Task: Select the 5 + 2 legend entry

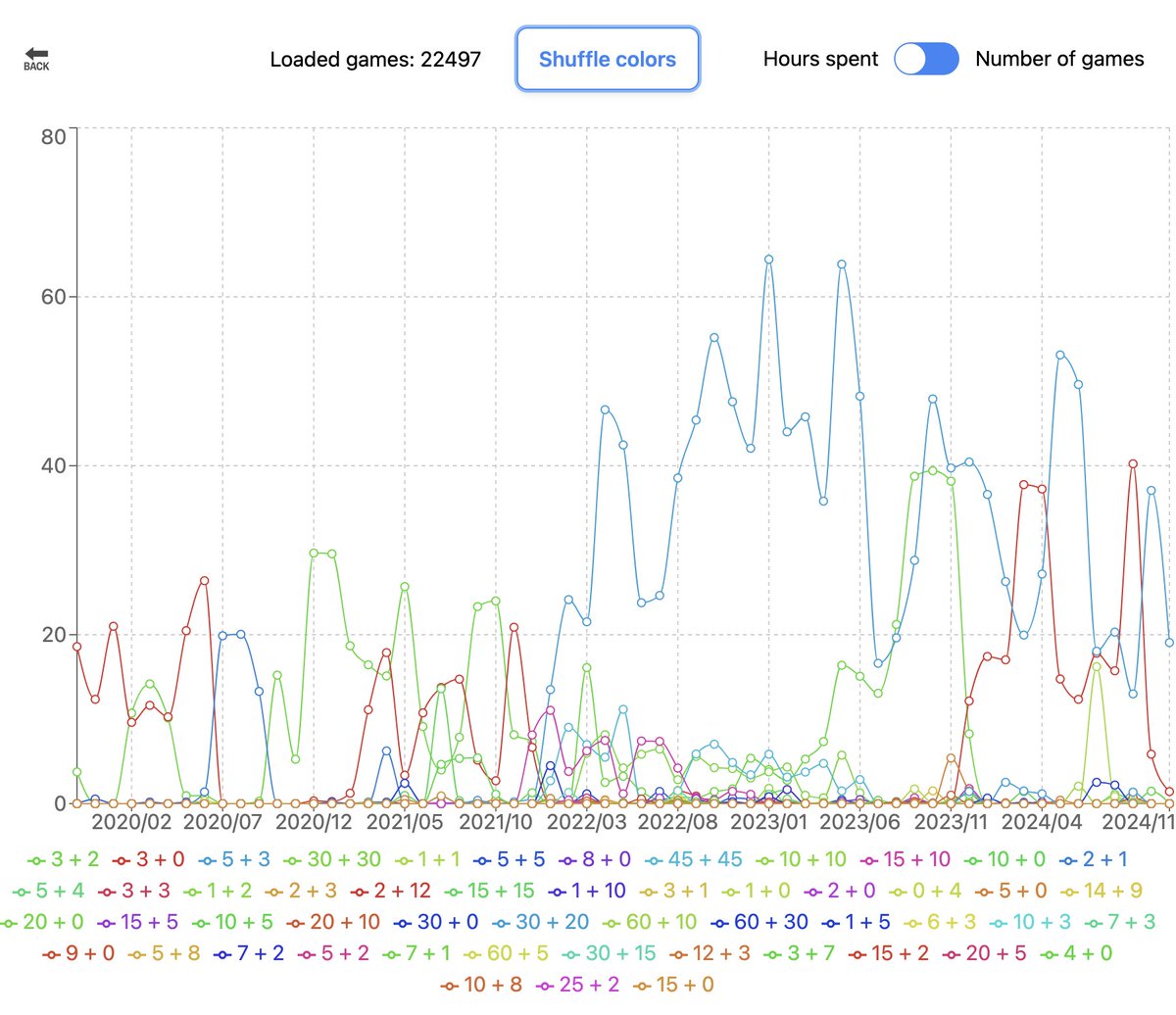Action: pyautogui.click(x=333, y=952)
